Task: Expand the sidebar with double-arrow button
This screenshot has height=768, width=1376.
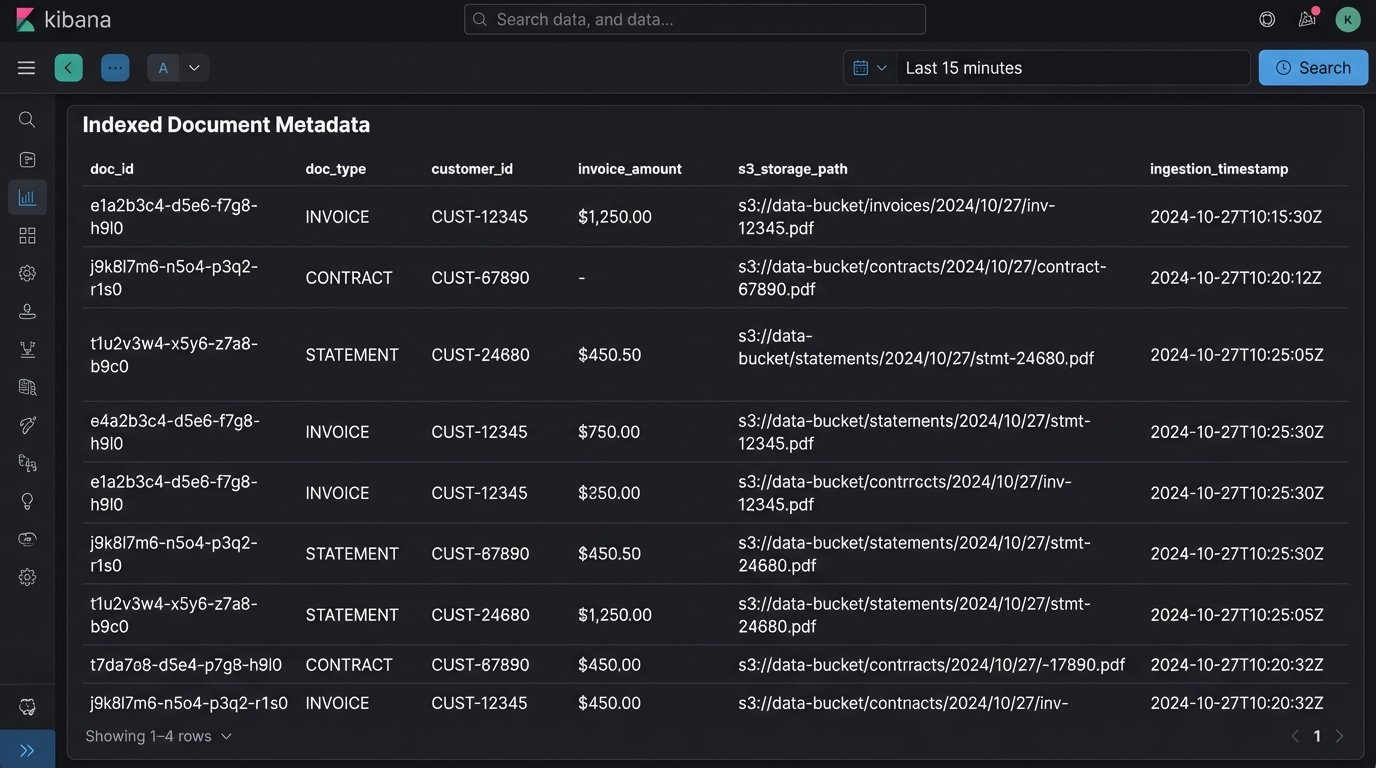Action: 27,750
